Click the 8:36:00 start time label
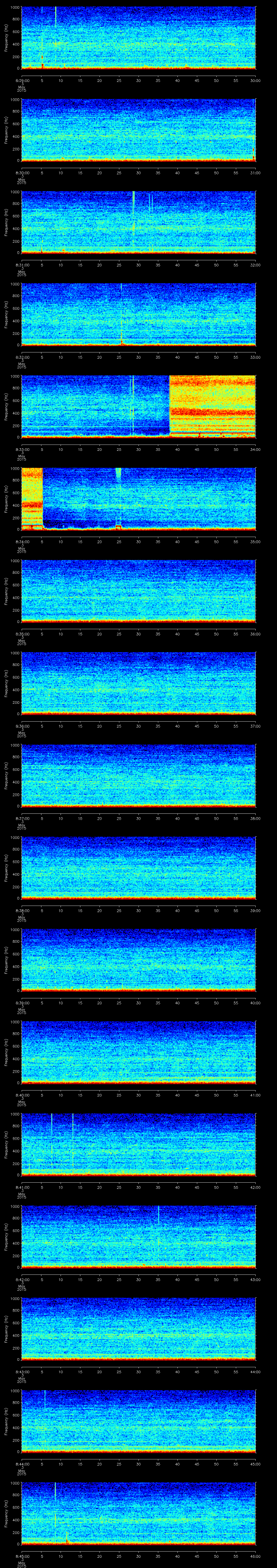Screen dimensions: 277x1568 tap(22, 726)
